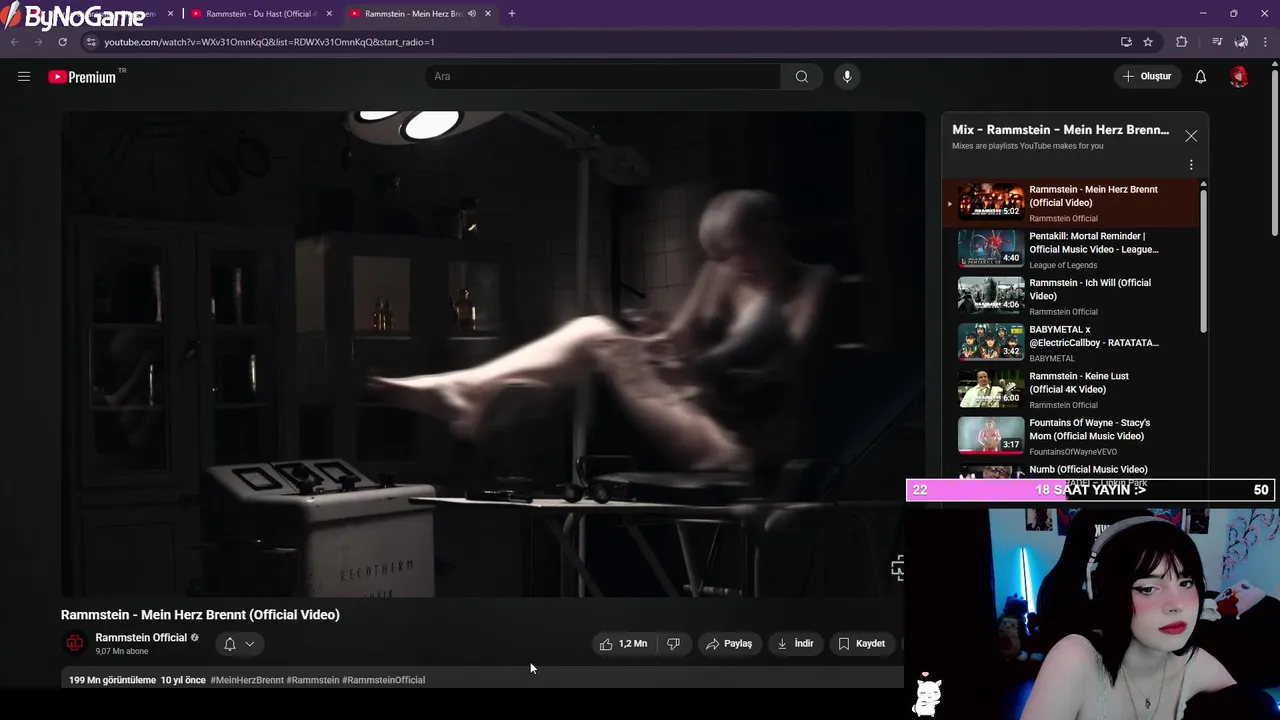
Task: Open the YouTube account avatar menu
Action: [x=1239, y=76]
